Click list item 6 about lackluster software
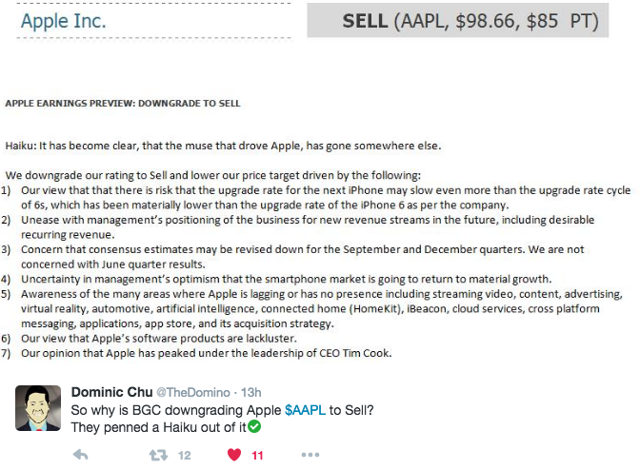The width and height of the screenshot is (640, 470). (x=149, y=338)
